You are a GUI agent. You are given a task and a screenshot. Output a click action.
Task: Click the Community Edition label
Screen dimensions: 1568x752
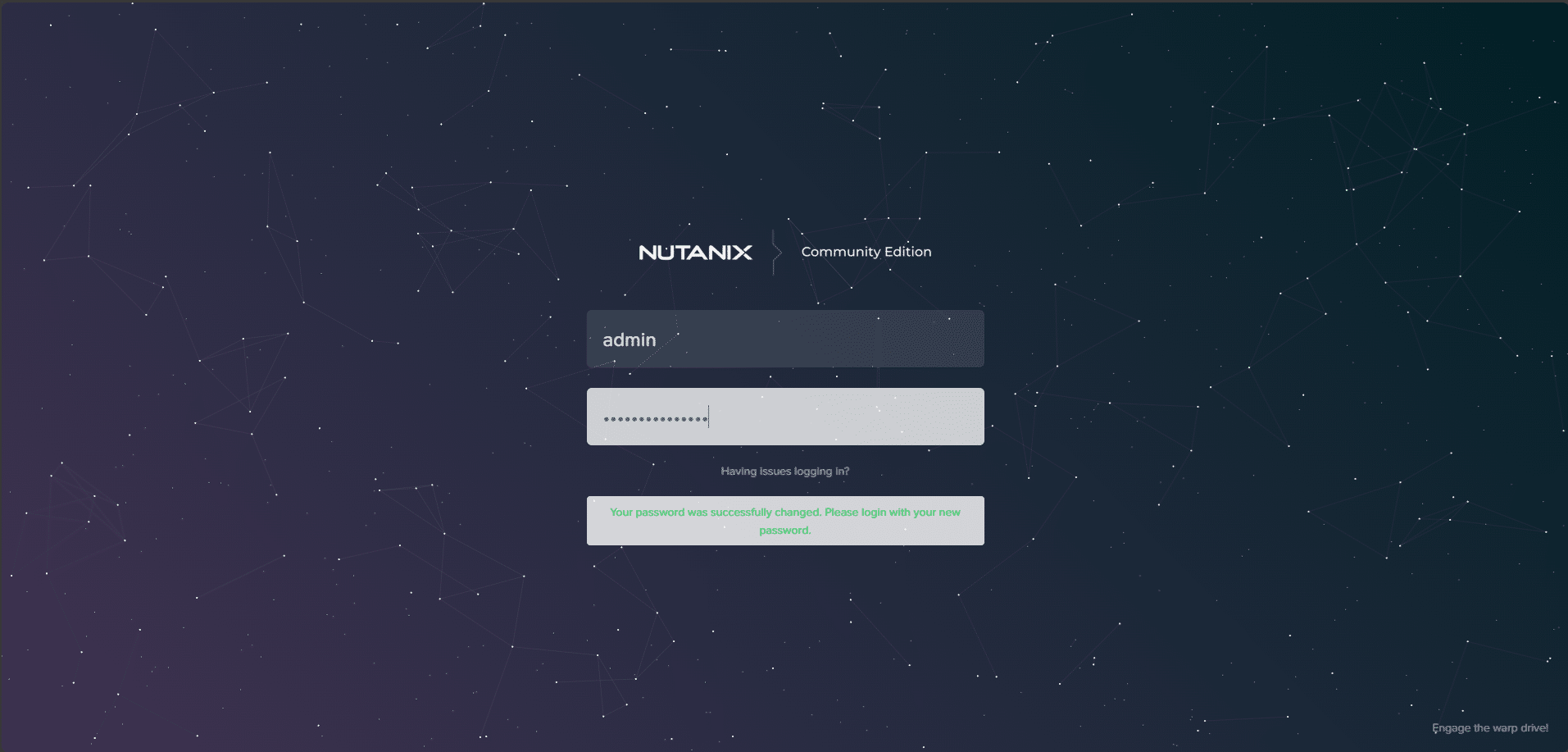click(x=866, y=252)
